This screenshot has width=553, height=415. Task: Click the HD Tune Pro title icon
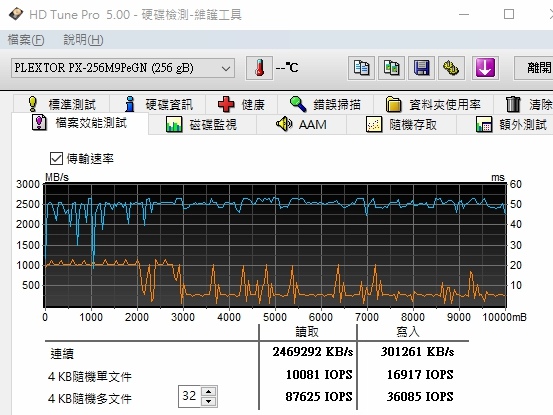point(16,14)
